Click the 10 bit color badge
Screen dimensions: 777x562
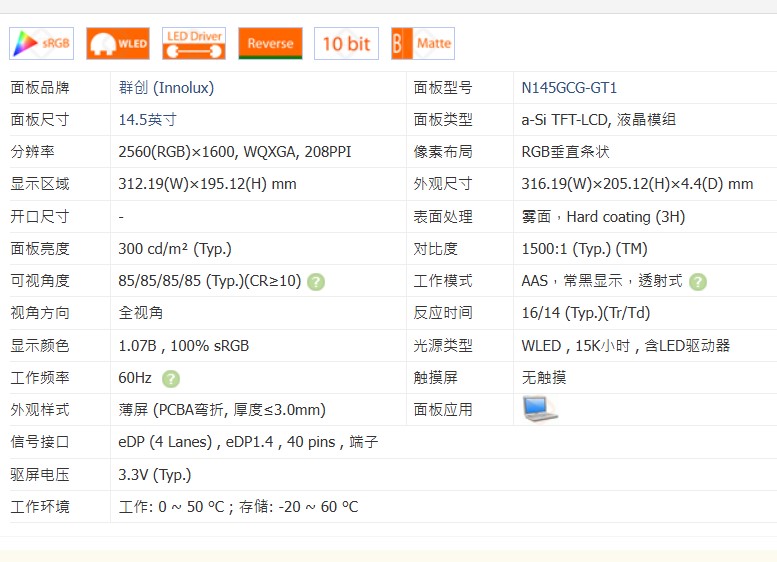coord(346,43)
